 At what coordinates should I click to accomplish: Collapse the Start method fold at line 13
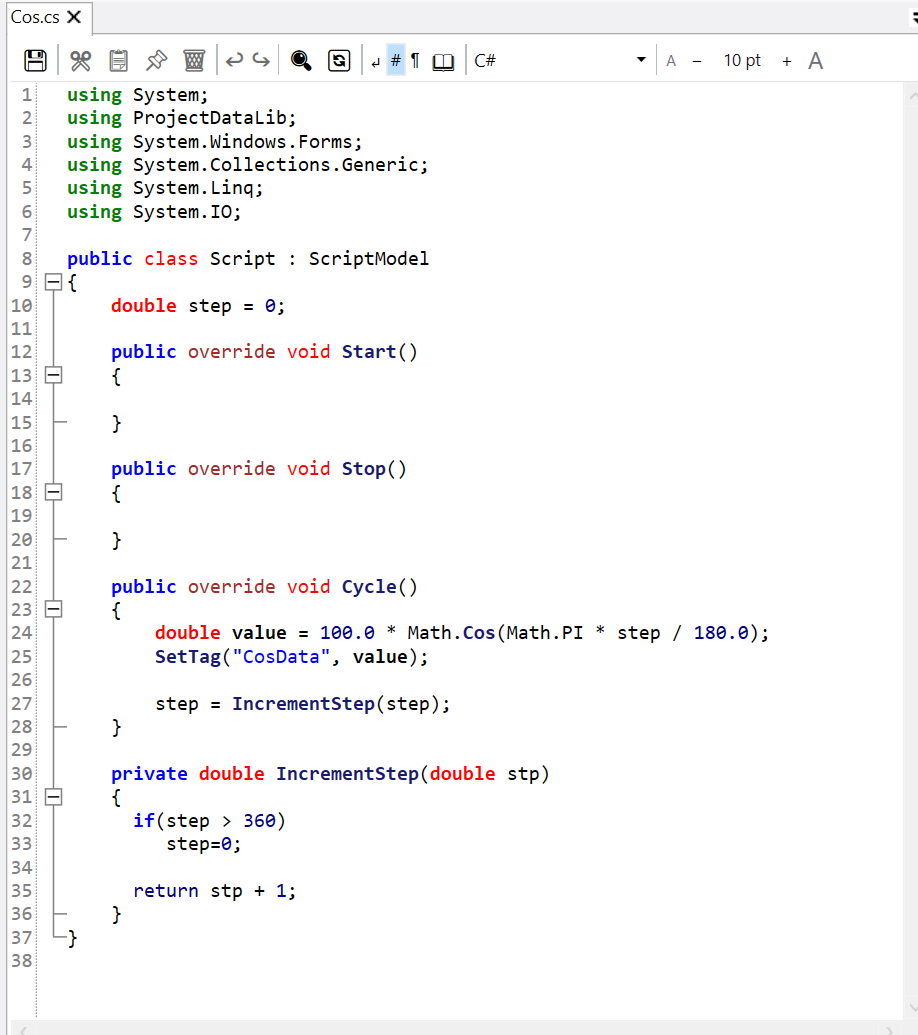point(53,376)
